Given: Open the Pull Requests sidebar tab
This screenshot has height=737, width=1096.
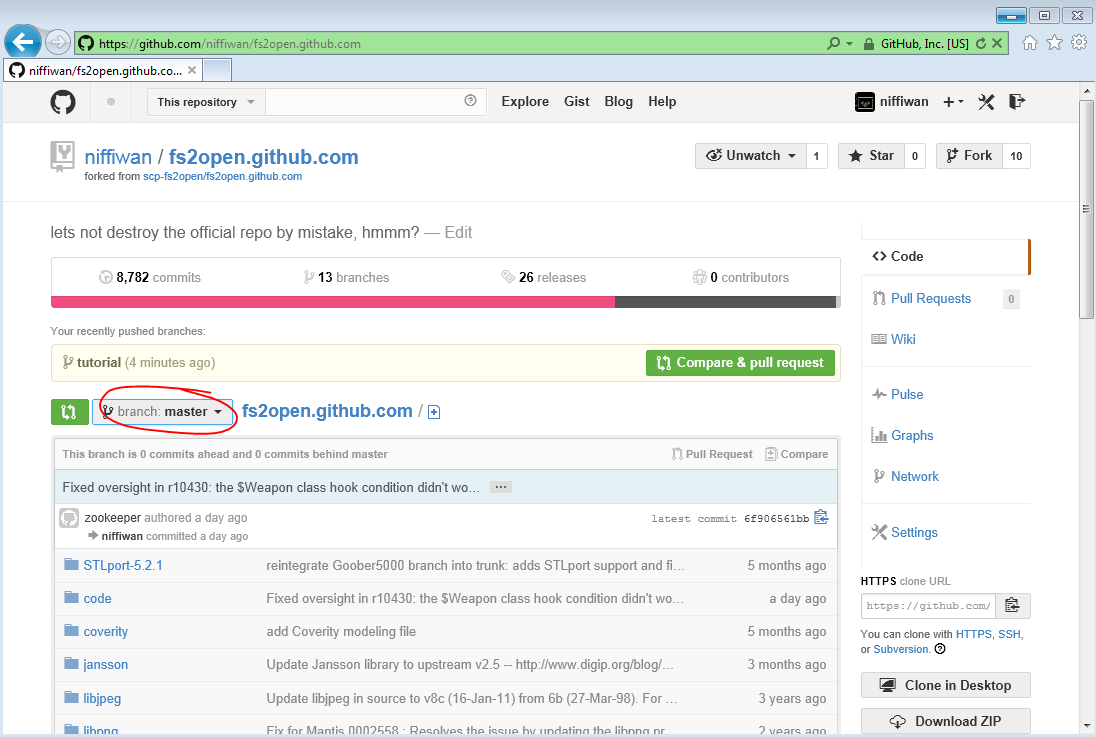Looking at the screenshot, I should click(930, 298).
